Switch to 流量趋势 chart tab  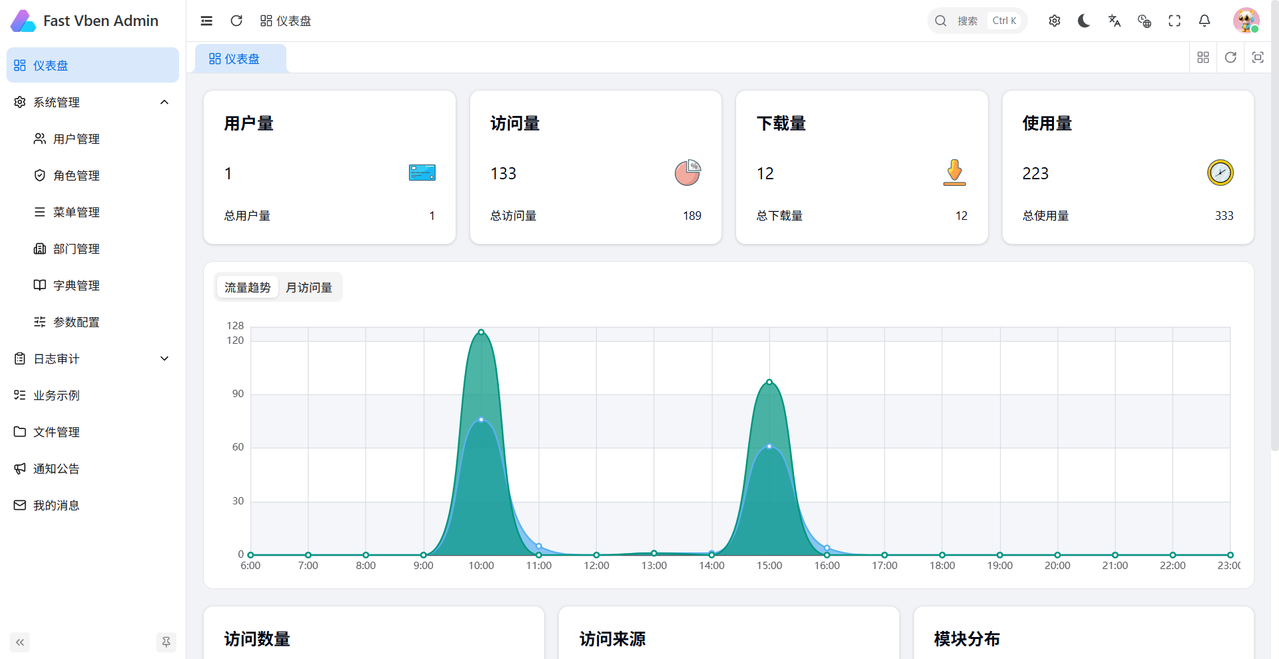click(x=247, y=287)
